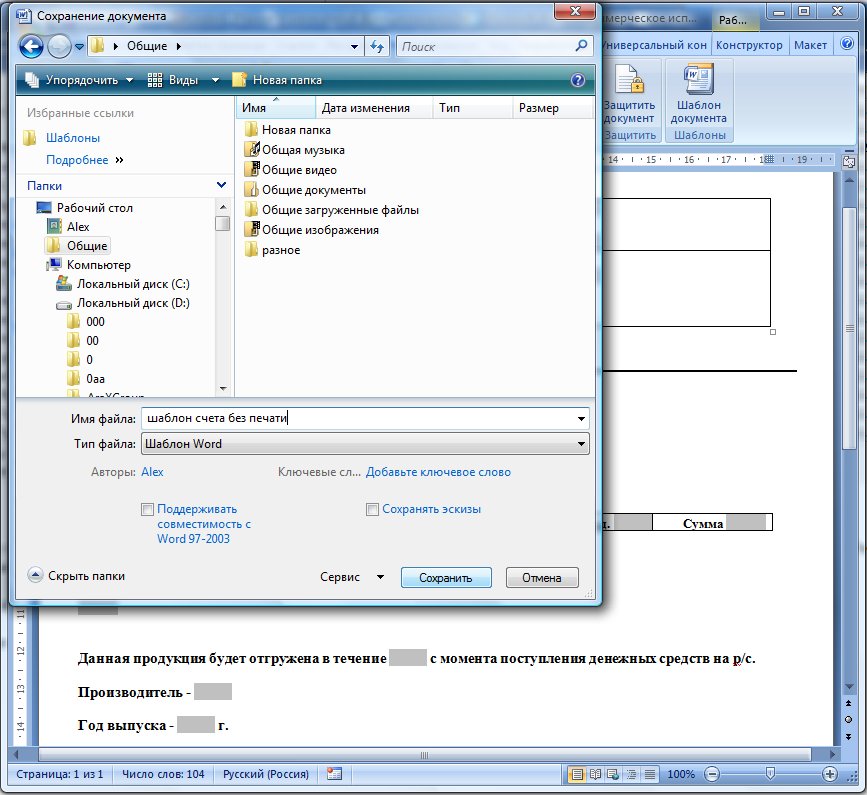Click the search magnifier icon

[581, 46]
